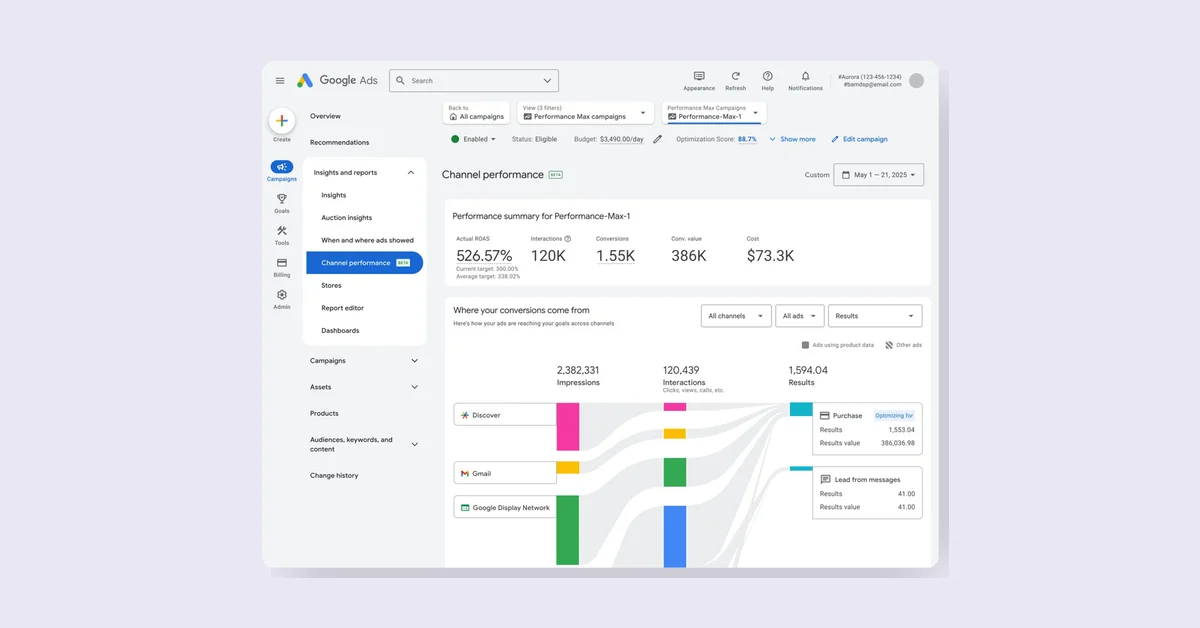The image size is (1200, 628).
Task: Click the 1.55K conversions value
Action: tap(615, 256)
